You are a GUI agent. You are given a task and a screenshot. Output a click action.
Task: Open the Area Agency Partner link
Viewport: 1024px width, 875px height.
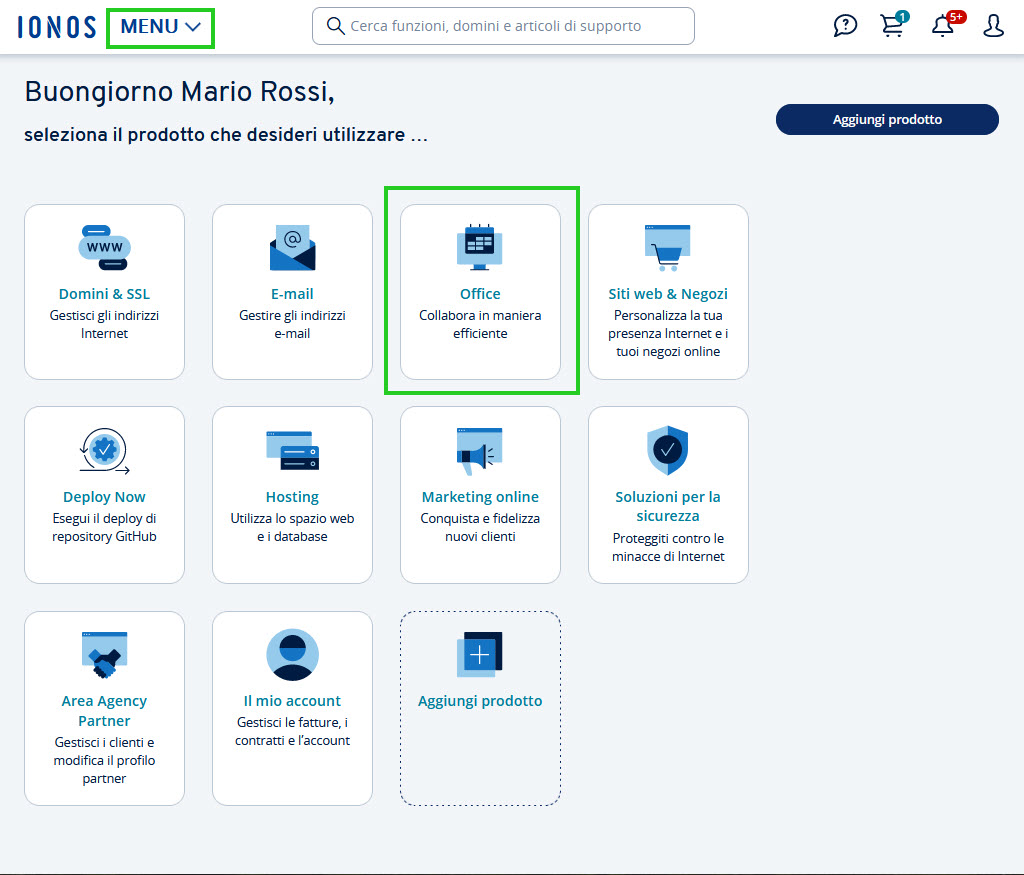[104, 710]
